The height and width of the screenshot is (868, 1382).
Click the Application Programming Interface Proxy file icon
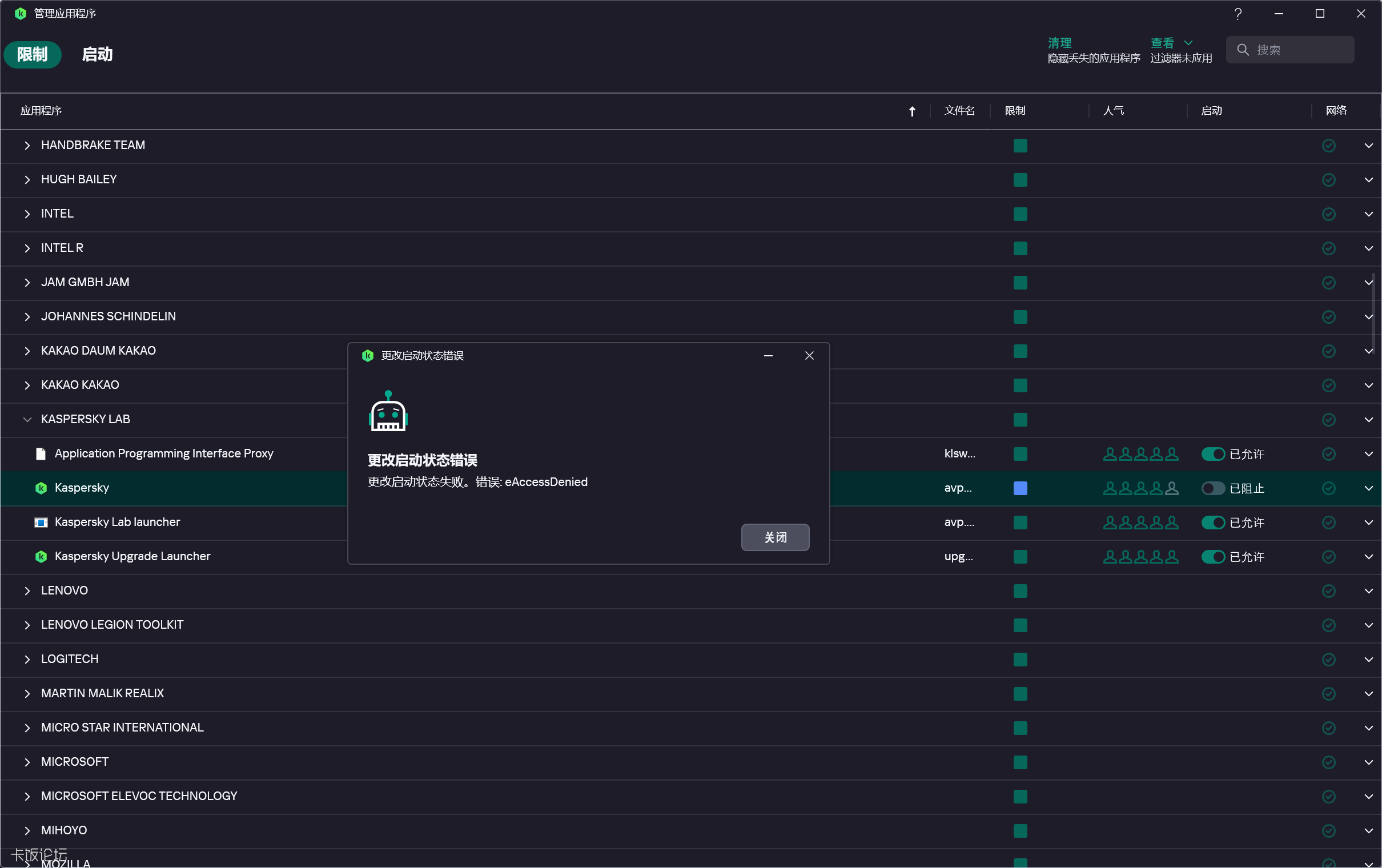point(41,454)
